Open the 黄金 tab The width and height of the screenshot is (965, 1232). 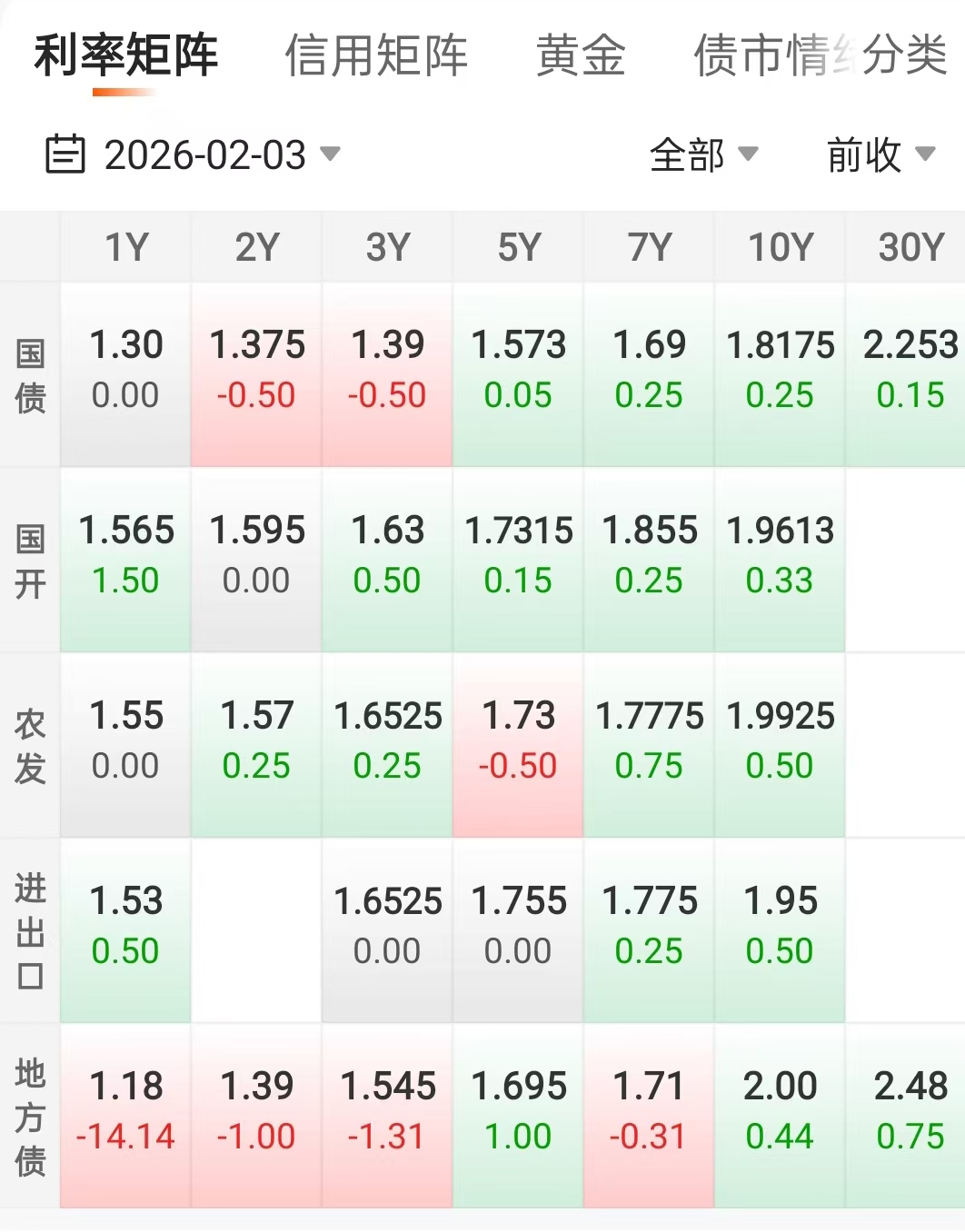pyautogui.click(x=581, y=55)
